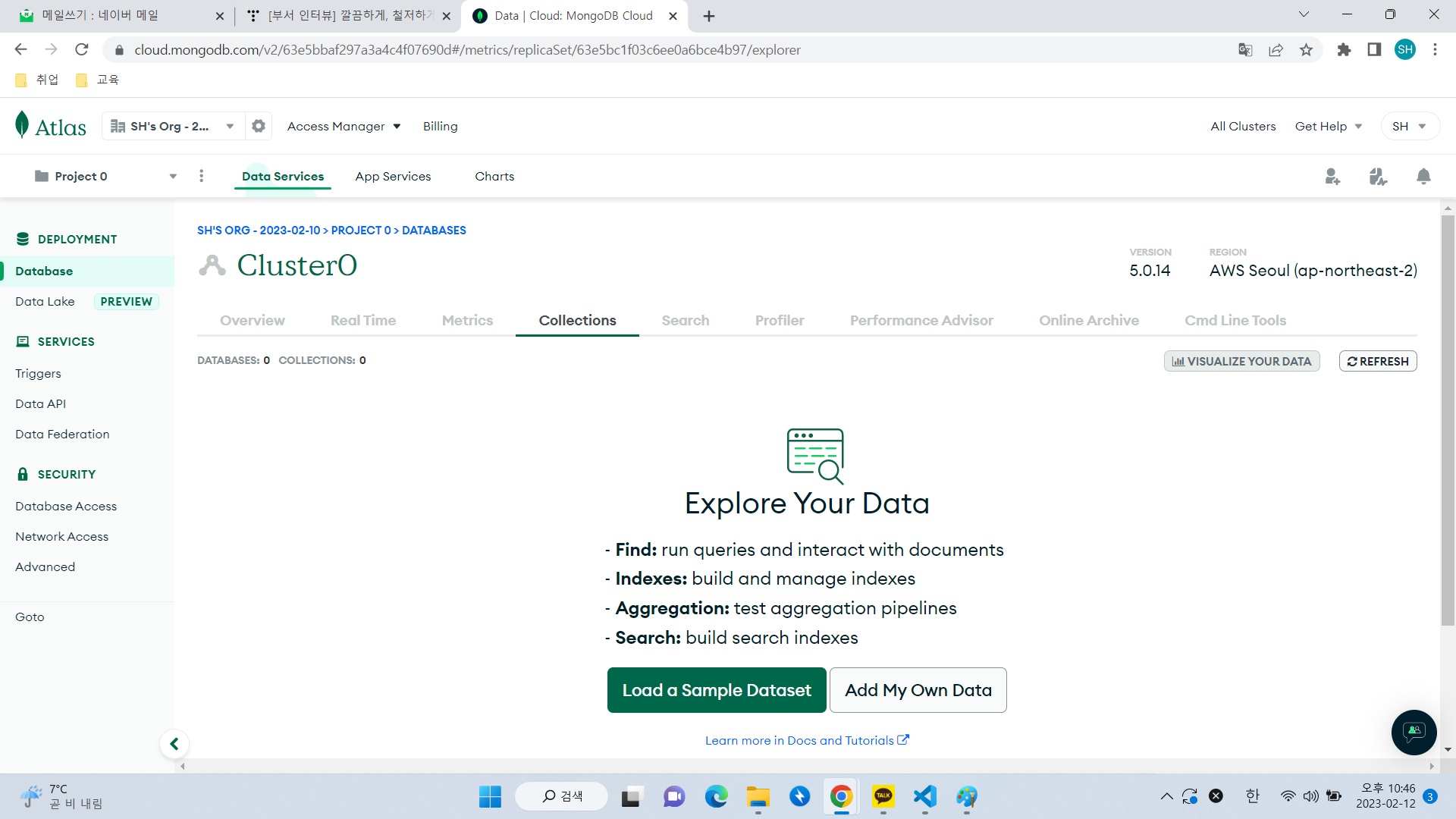Switch to Charts tab
The image size is (1456, 819).
[x=494, y=177]
